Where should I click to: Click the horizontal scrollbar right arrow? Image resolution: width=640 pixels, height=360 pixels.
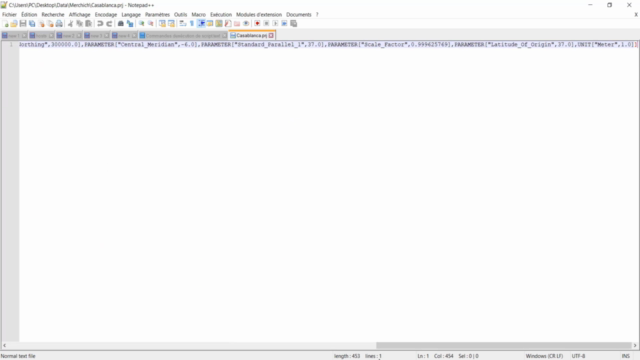[x=635, y=345]
